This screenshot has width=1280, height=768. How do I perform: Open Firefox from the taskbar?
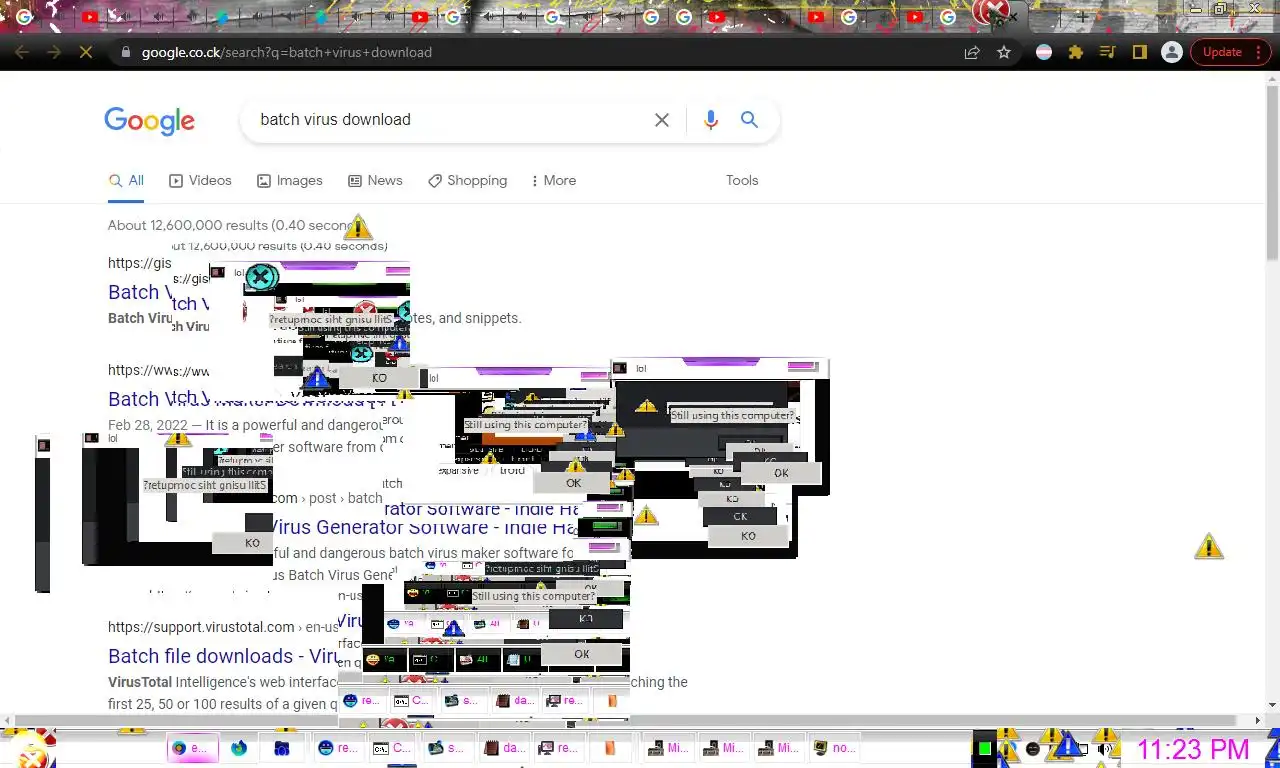(238, 748)
